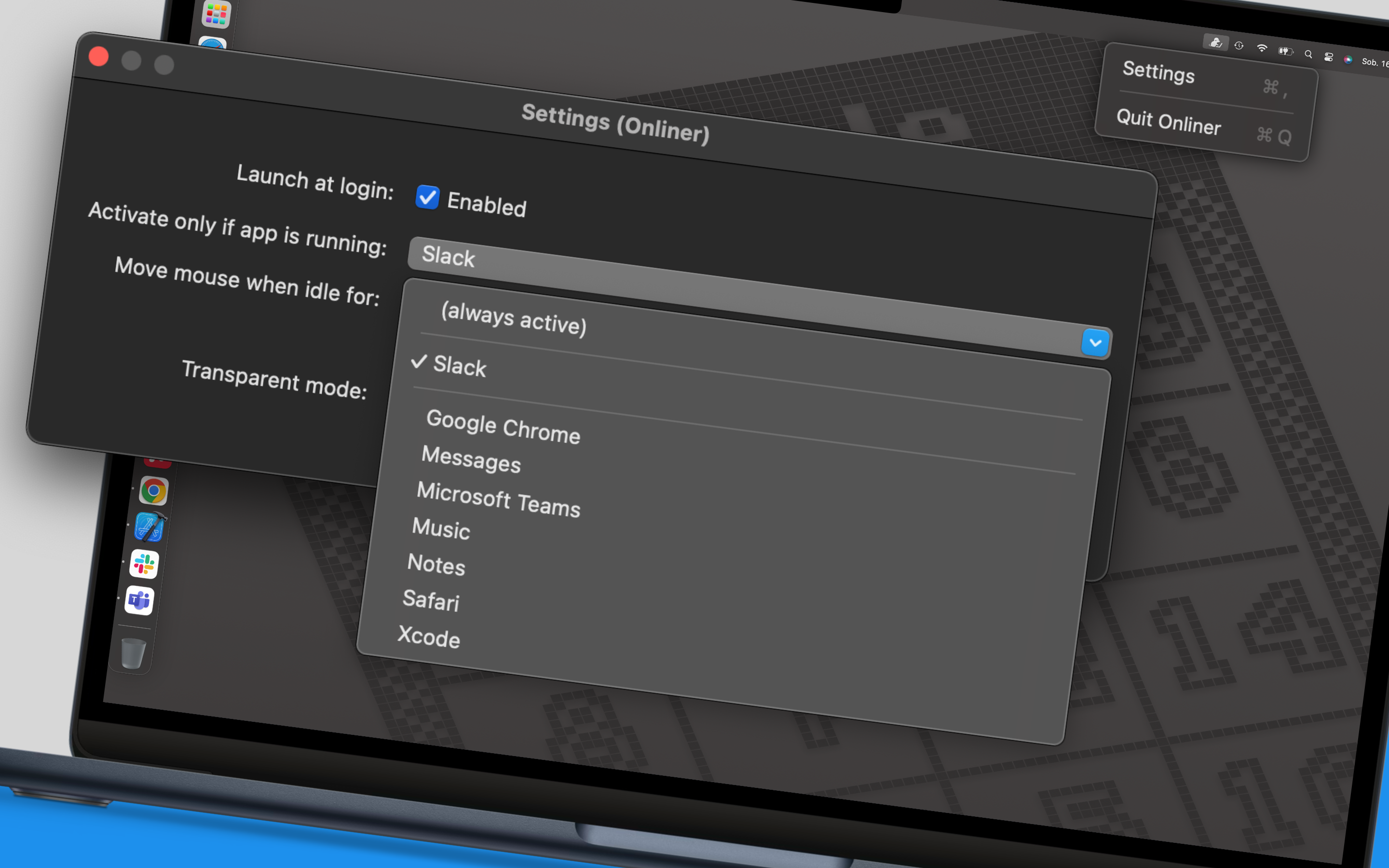This screenshot has width=1389, height=868.
Task: Open Google Chrome from the Dock
Action: click(153, 491)
